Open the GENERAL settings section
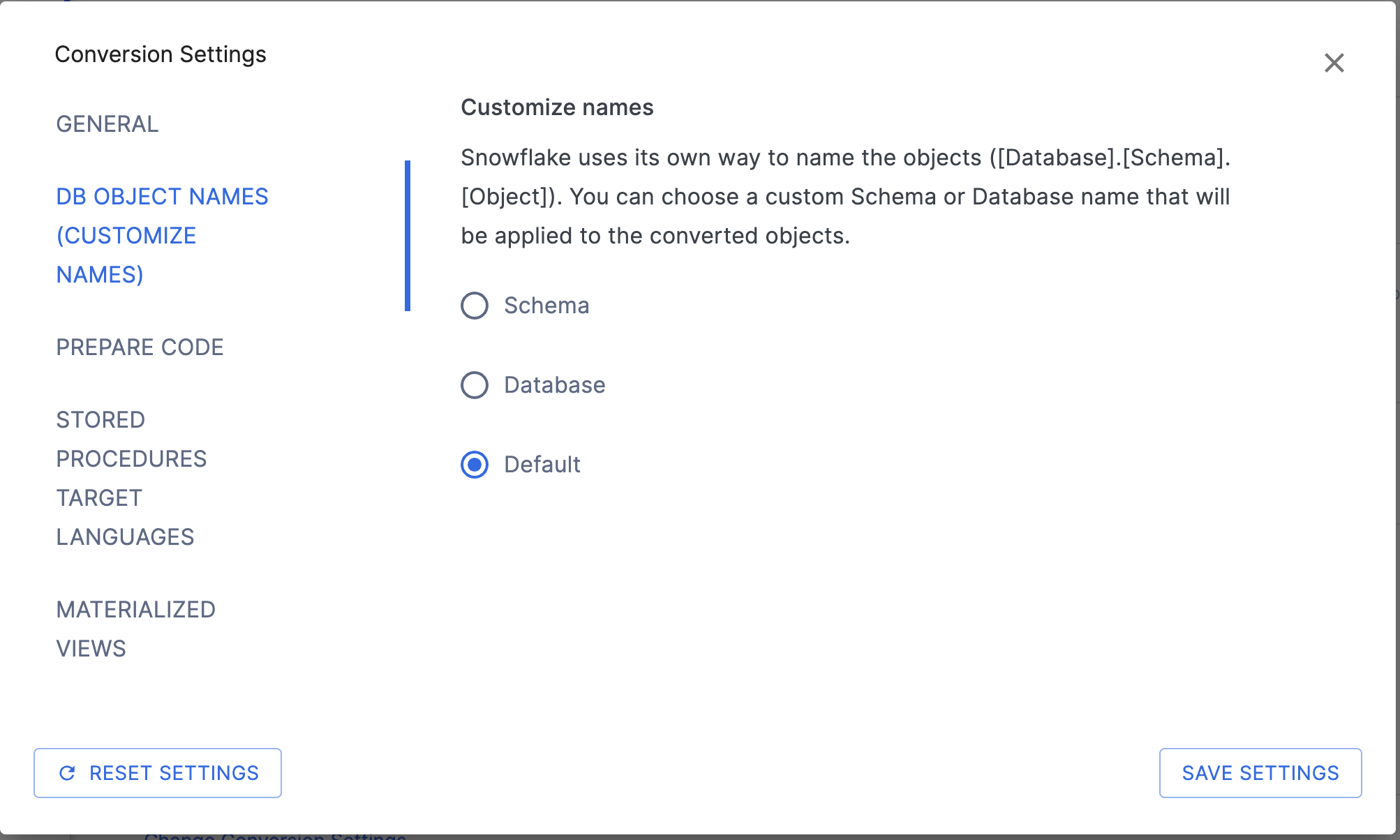This screenshot has width=1400, height=840. 107,124
